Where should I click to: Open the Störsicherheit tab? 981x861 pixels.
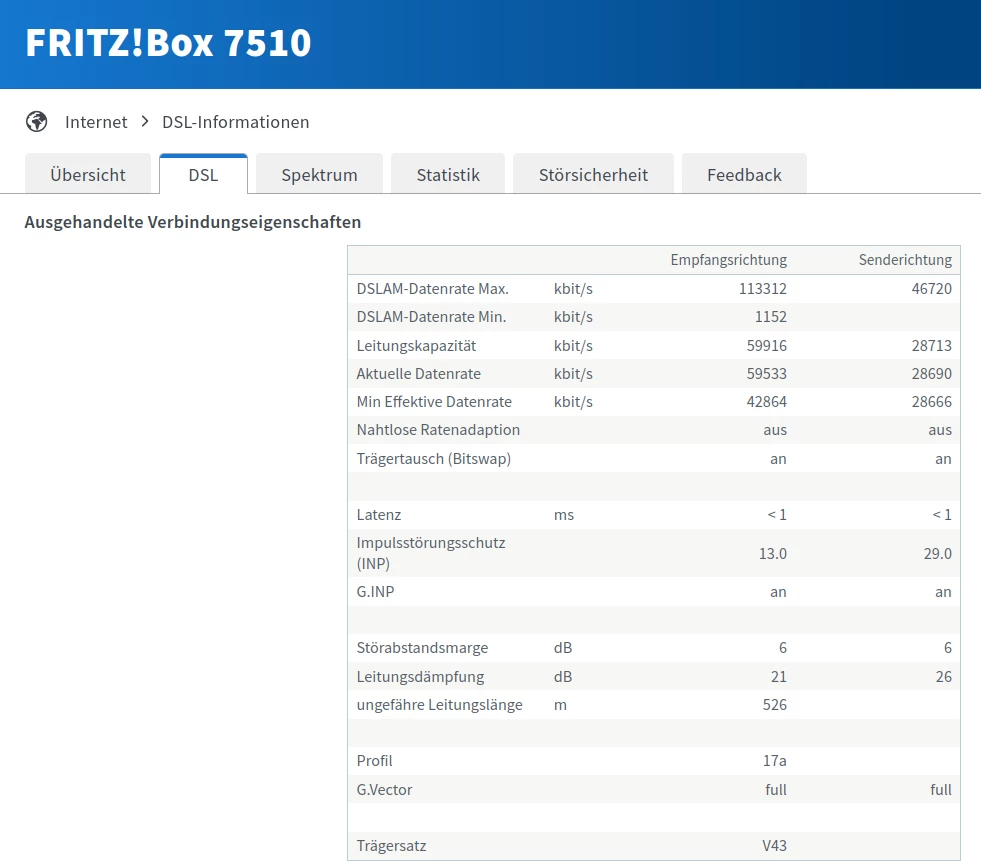(593, 175)
